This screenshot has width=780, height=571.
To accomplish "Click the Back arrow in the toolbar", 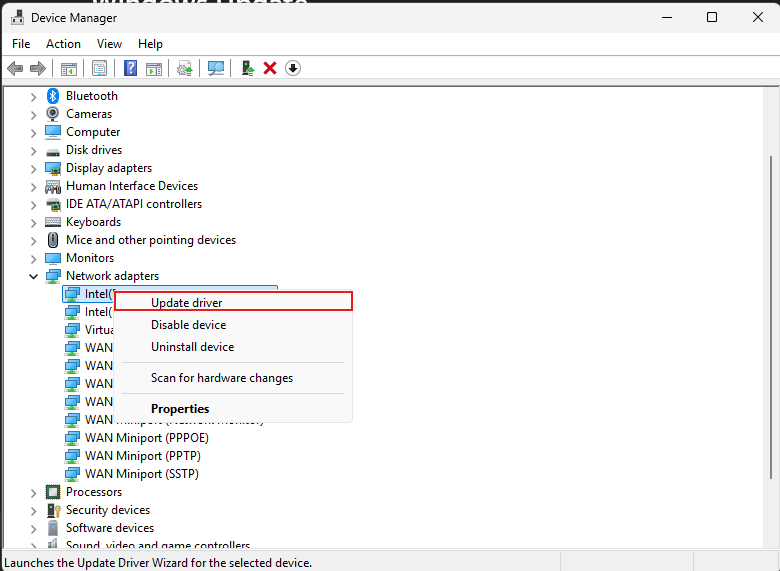I will coord(14,68).
